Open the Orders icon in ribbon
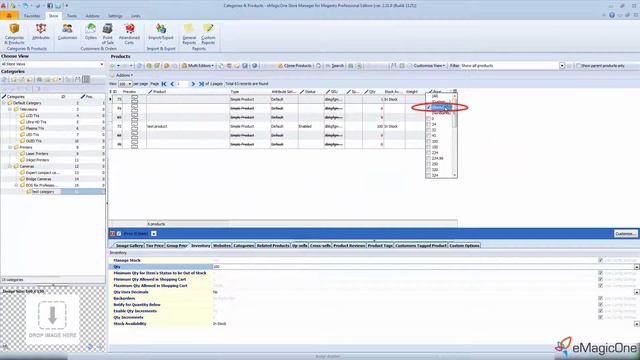 tap(91, 32)
